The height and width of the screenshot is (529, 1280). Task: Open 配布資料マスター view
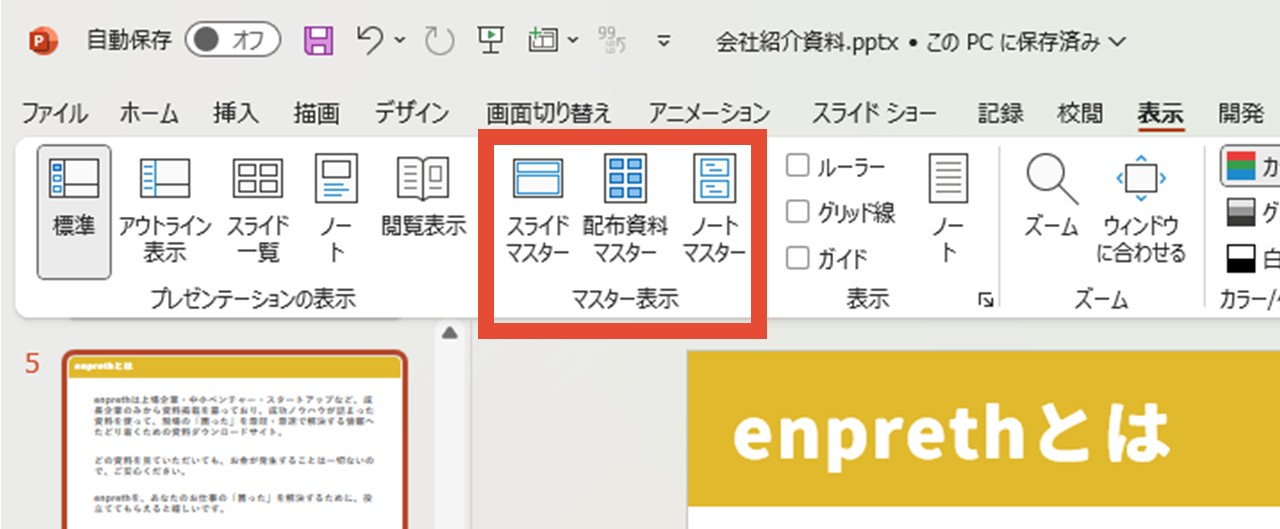626,209
